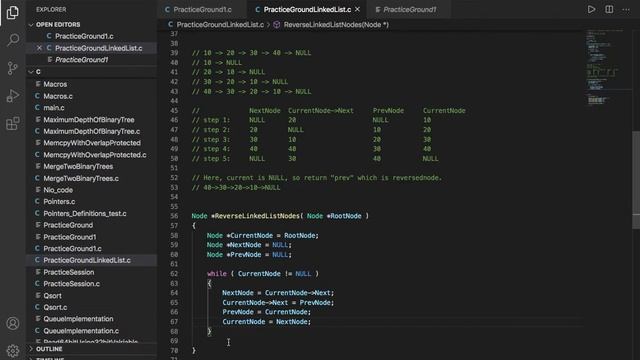Open the Extensions view
Screen dimensions: 640x360
coord(13,123)
